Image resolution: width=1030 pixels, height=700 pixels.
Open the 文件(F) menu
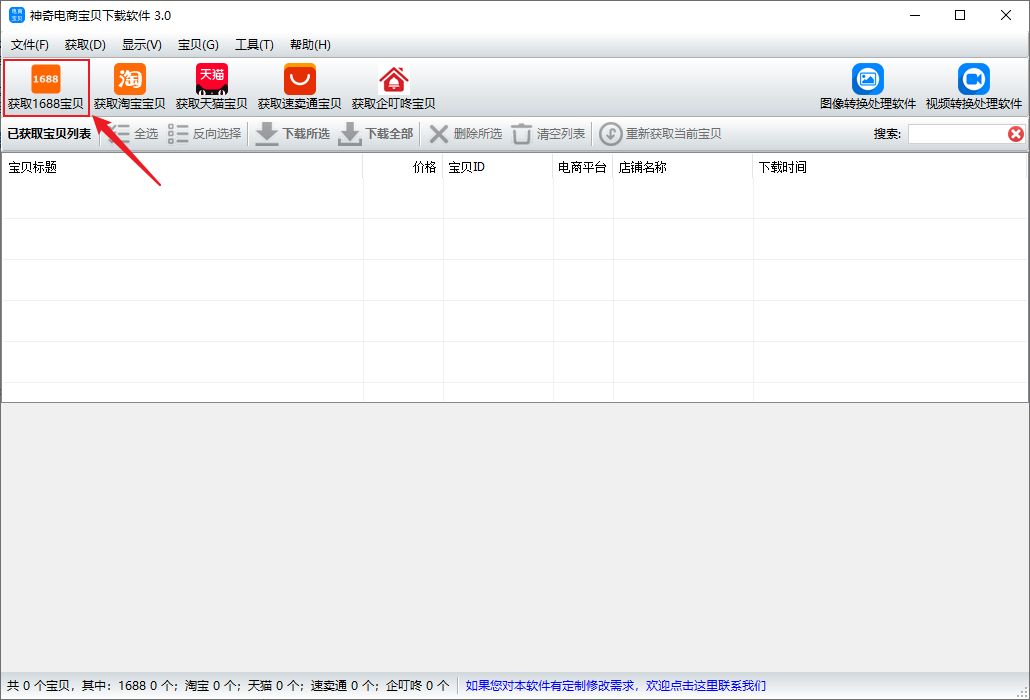[x=30, y=45]
